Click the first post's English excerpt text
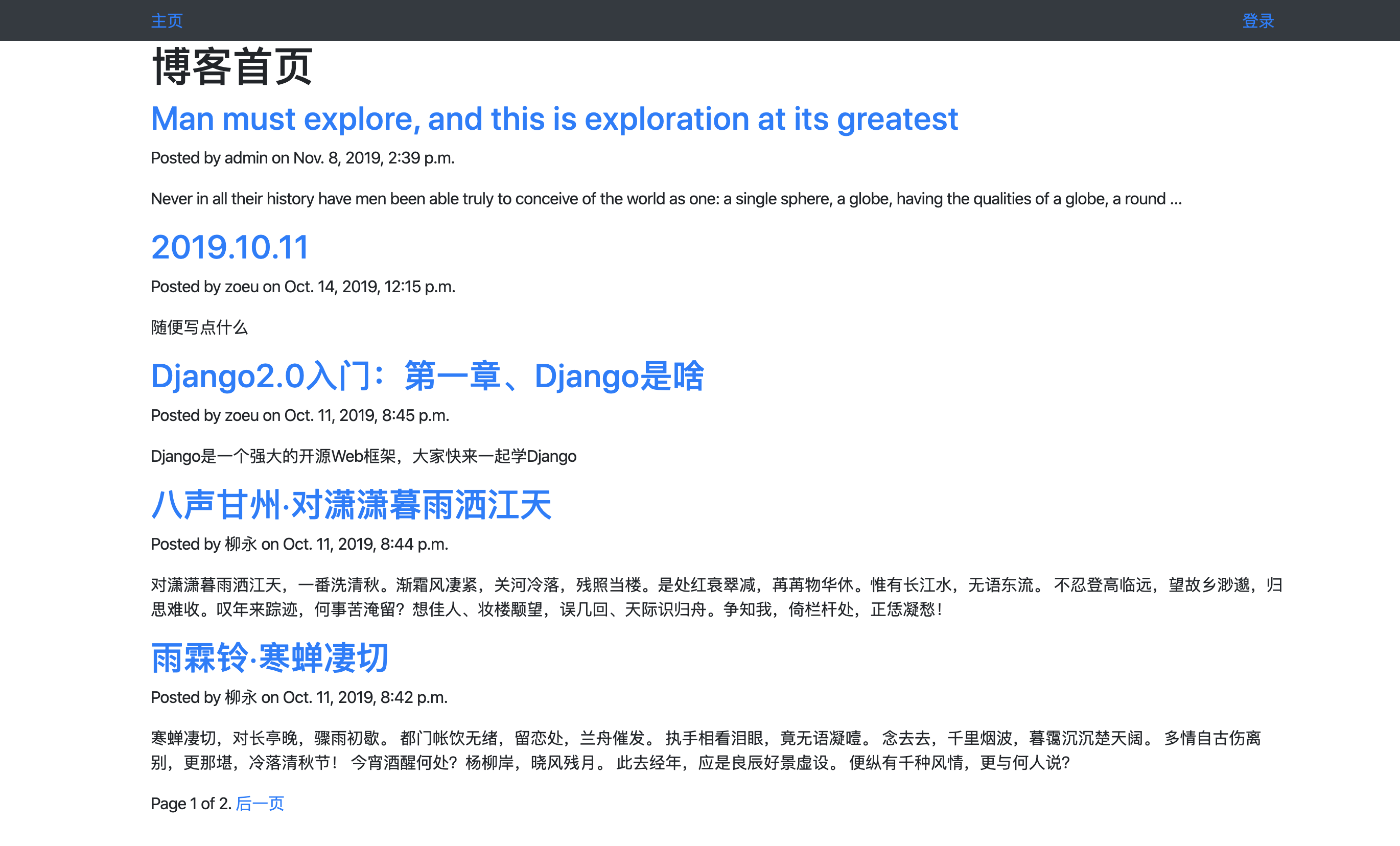 coord(666,199)
